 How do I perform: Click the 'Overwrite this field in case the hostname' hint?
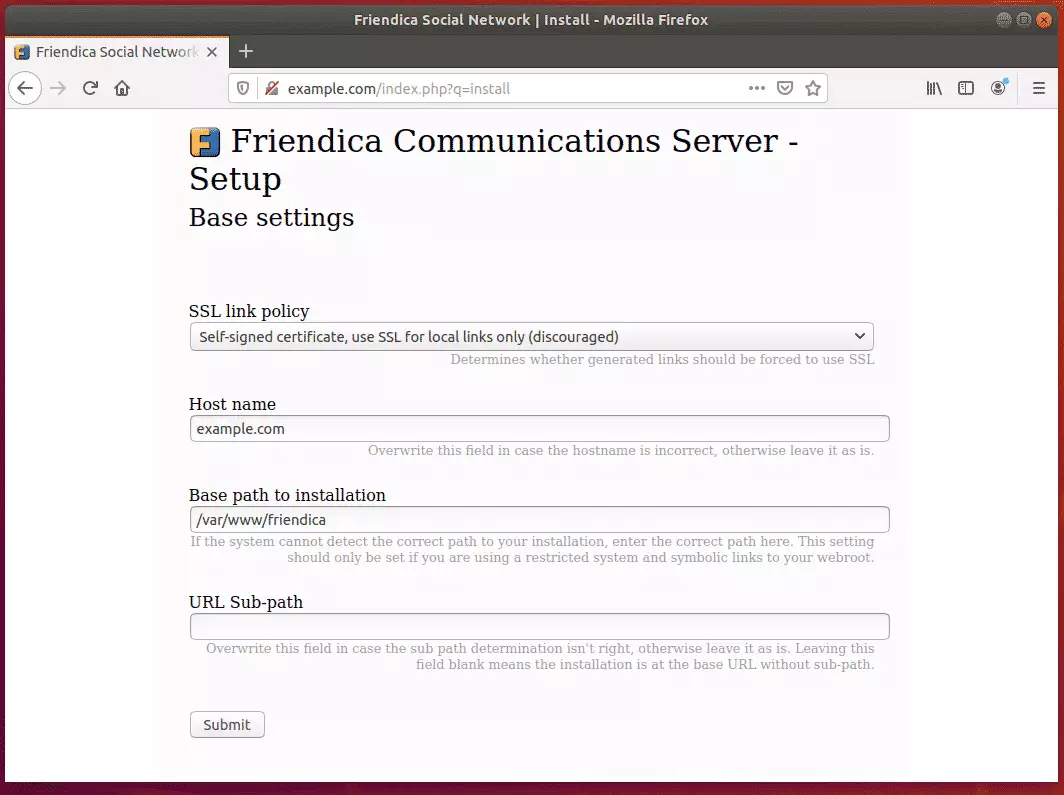[x=621, y=450]
